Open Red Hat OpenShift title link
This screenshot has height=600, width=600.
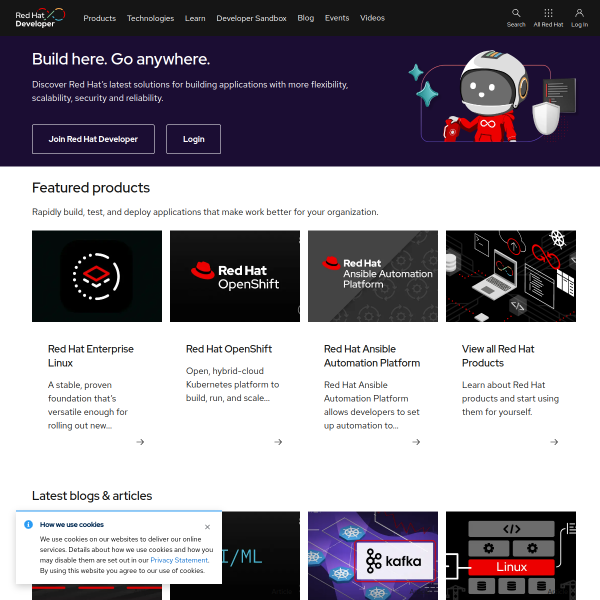(x=229, y=349)
